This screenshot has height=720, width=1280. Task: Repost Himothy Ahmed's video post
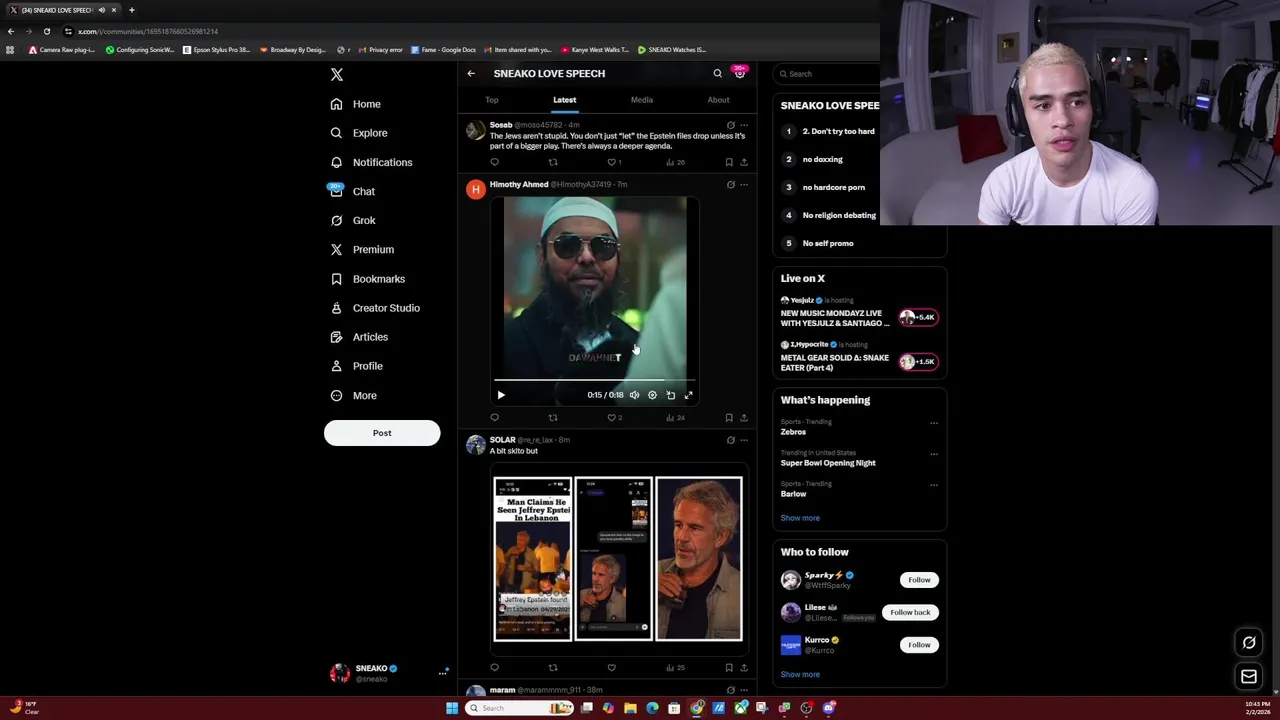pos(552,418)
